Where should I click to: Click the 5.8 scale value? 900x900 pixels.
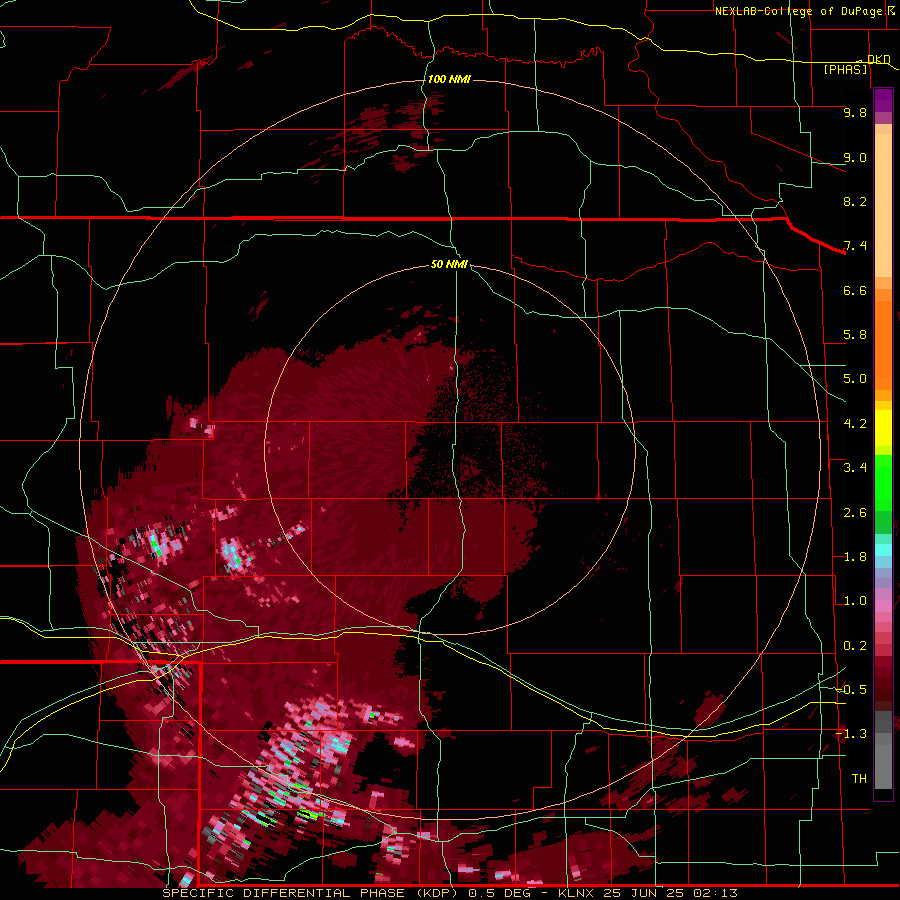pyautogui.click(x=855, y=335)
